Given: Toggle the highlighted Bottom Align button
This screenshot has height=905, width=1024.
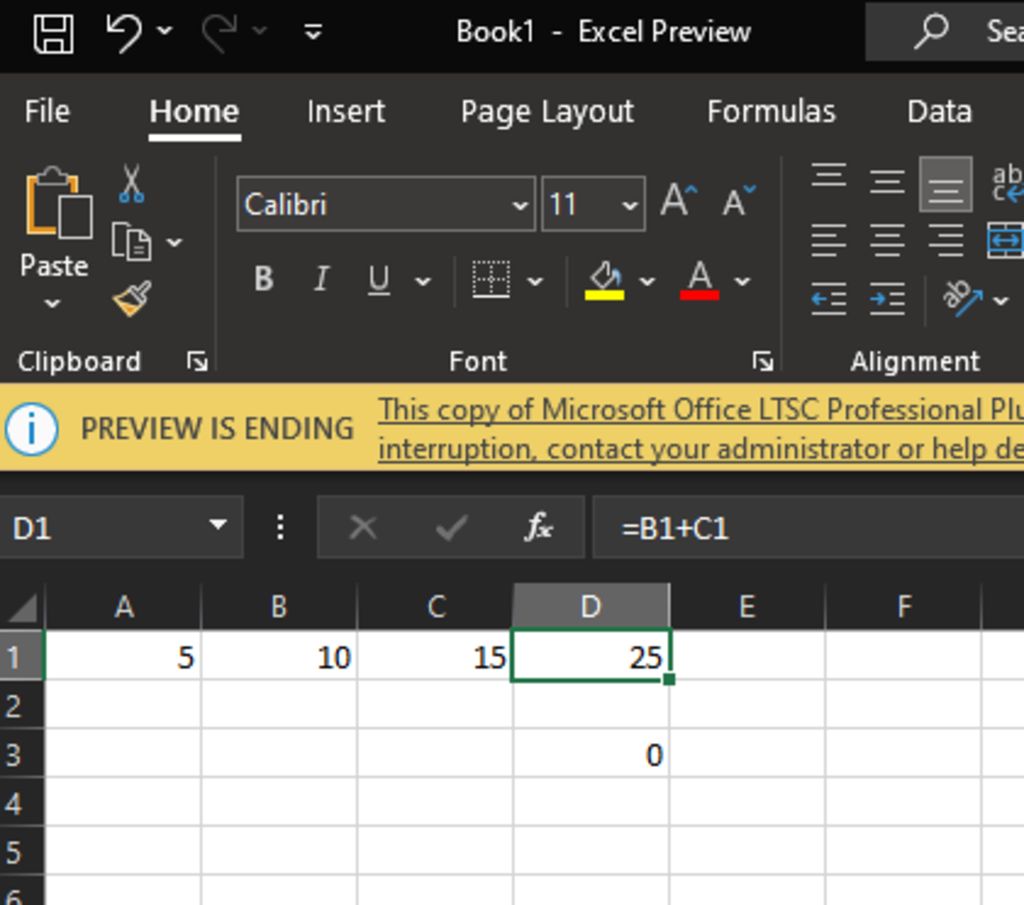Looking at the screenshot, I should pyautogui.click(x=945, y=184).
